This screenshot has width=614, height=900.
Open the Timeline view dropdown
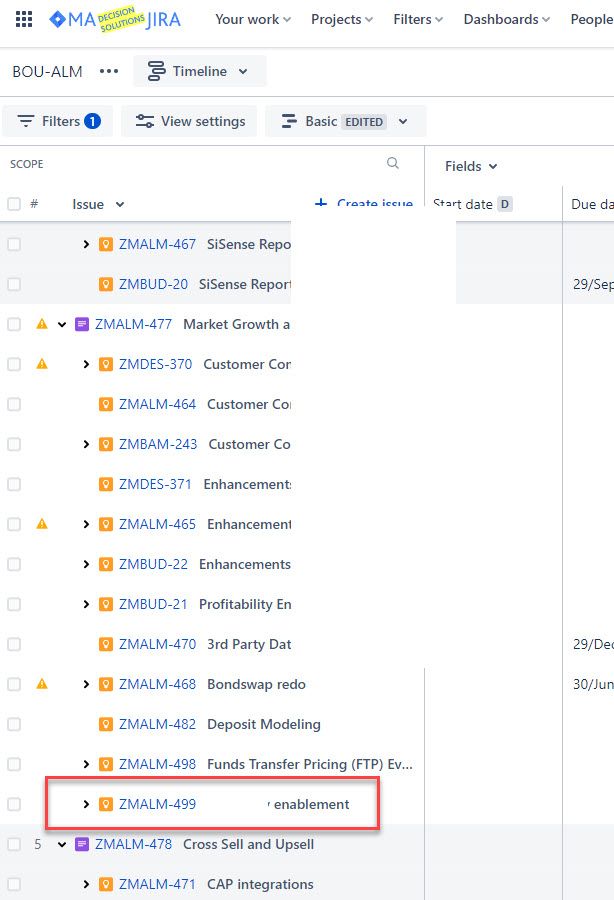199,71
